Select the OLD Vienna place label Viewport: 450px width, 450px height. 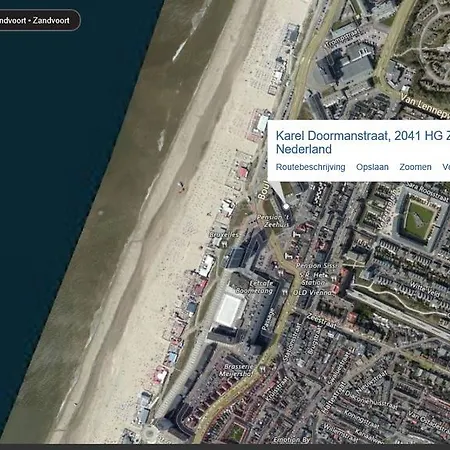pos(312,293)
